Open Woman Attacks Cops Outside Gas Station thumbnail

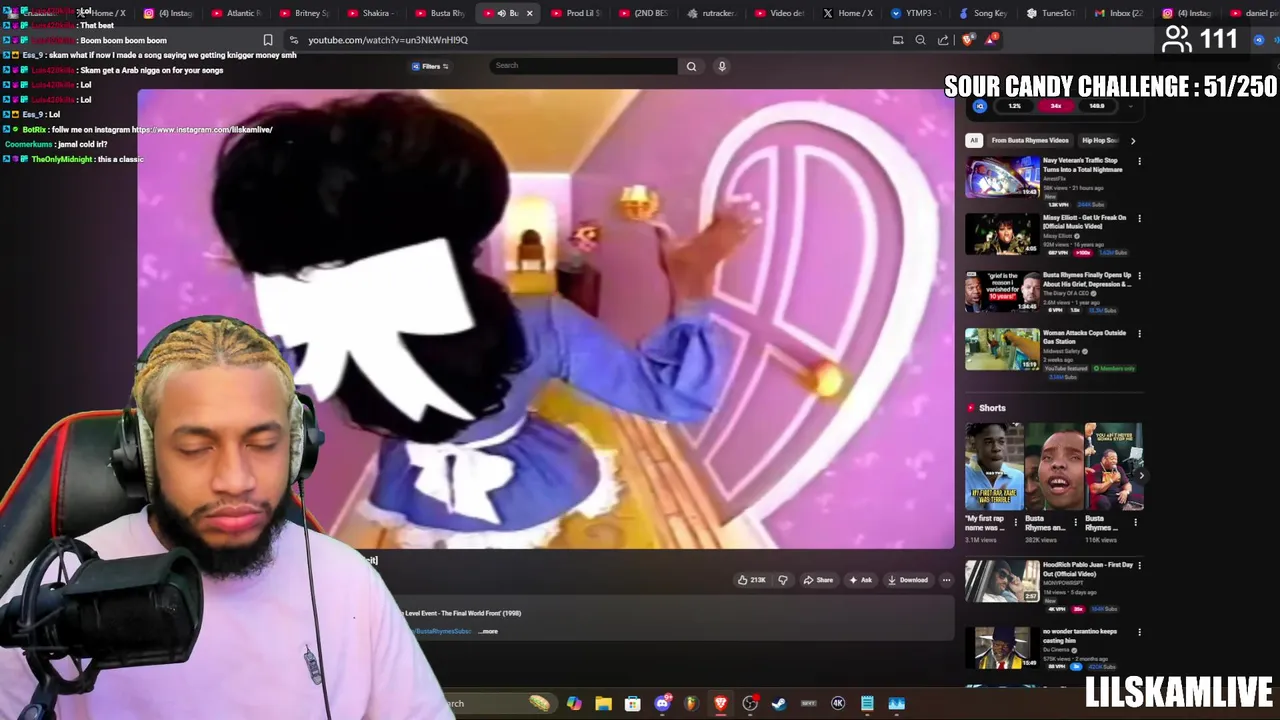coord(1002,349)
